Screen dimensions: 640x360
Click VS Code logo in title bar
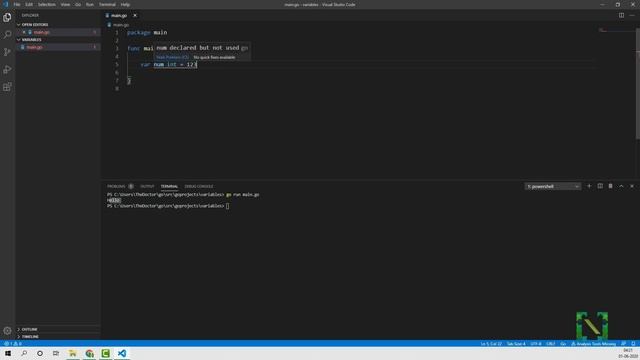coord(6,4)
